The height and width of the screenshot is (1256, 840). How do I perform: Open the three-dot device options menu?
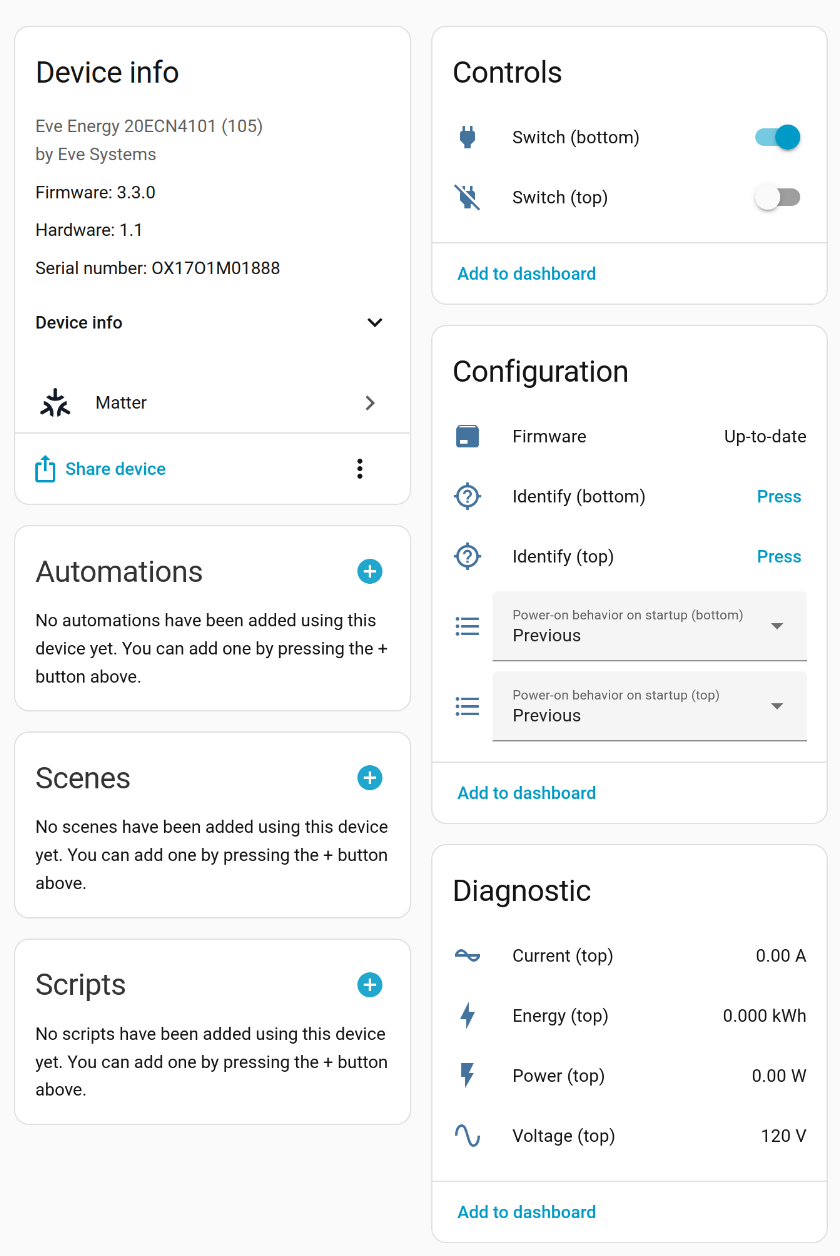point(360,469)
